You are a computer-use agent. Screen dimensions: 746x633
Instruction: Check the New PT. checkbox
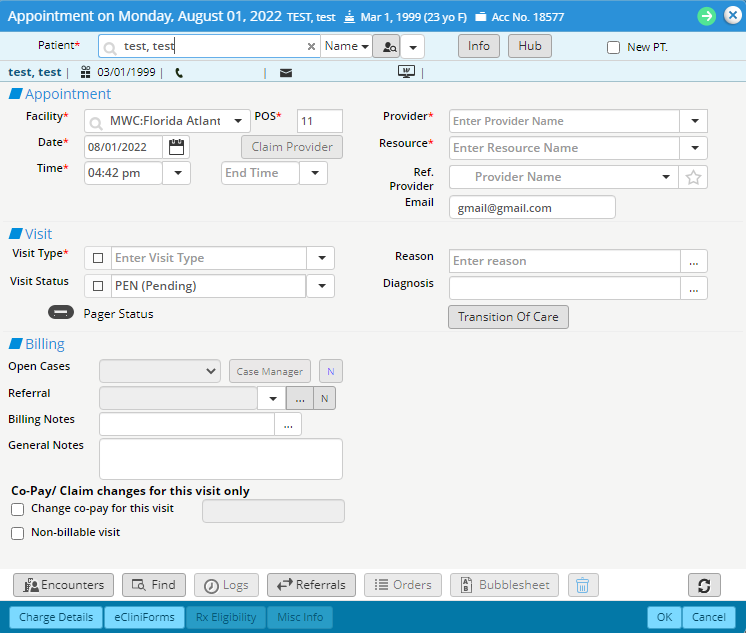pyautogui.click(x=614, y=47)
